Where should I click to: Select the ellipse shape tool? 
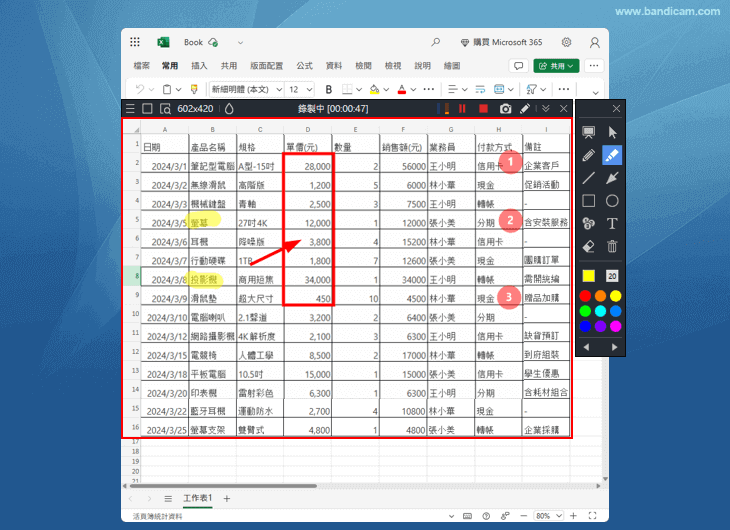pyautogui.click(x=612, y=201)
